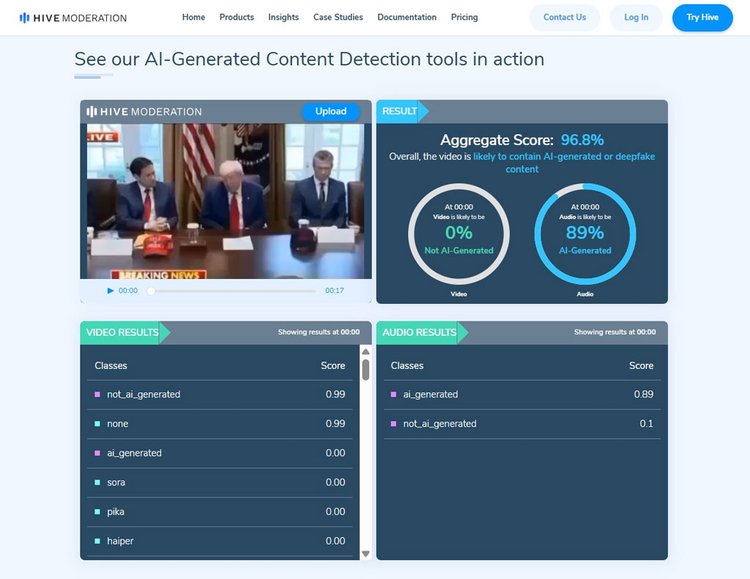Click the 0.1 audio score value

(x=646, y=423)
